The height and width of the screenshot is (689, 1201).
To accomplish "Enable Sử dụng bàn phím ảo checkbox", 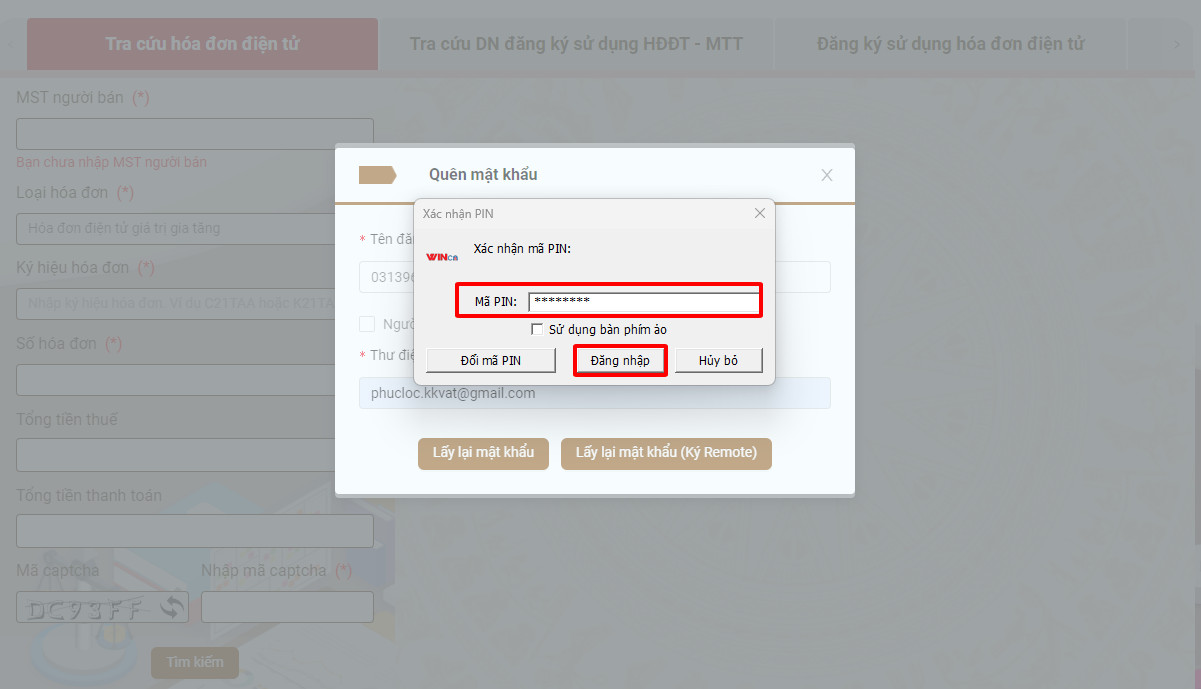I will (x=538, y=329).
